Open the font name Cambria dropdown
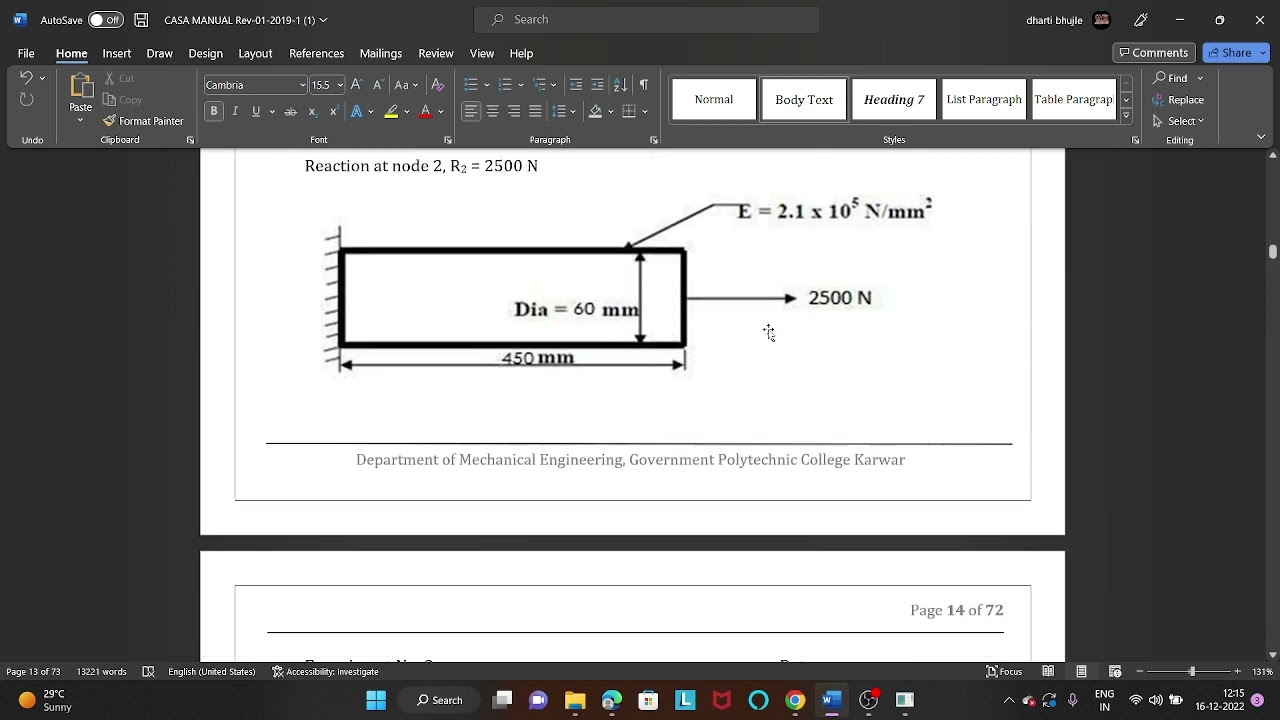Image resolution: width=1280 pixels, height=720 pixels. [x=302, y=85]
